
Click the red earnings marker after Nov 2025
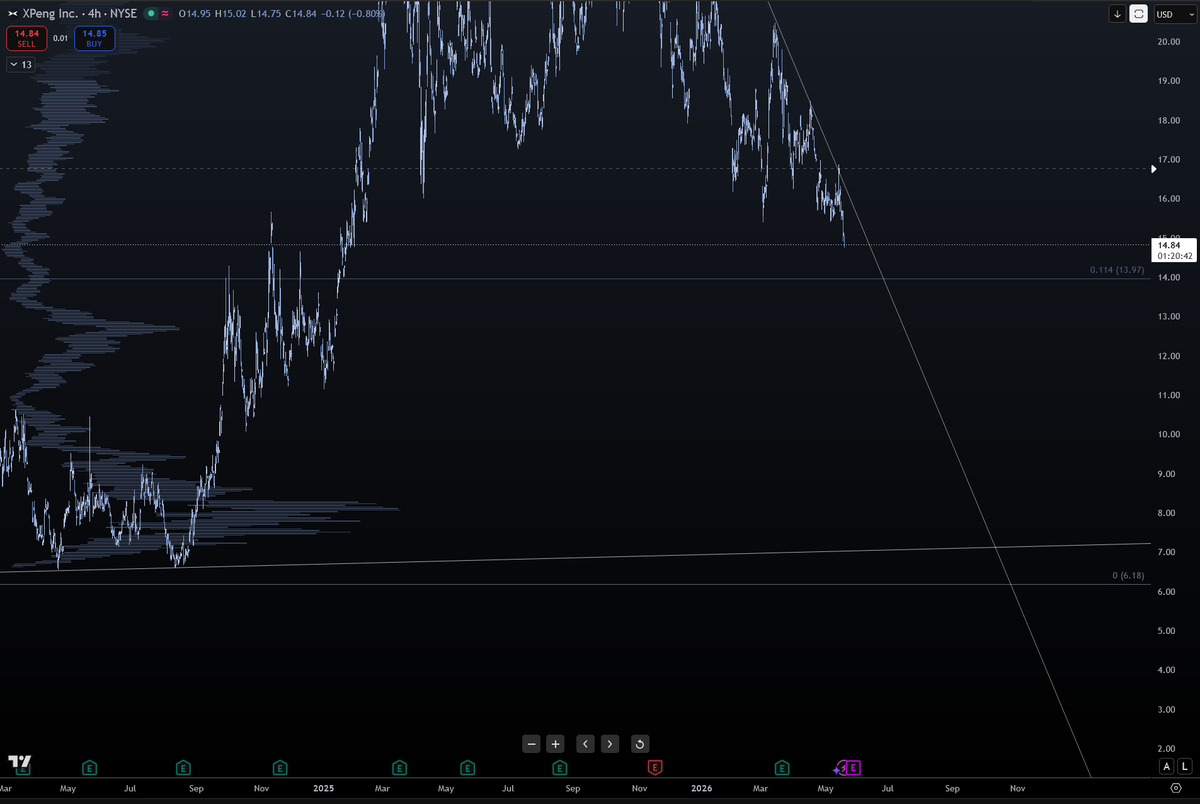click(x=654, y=768)
